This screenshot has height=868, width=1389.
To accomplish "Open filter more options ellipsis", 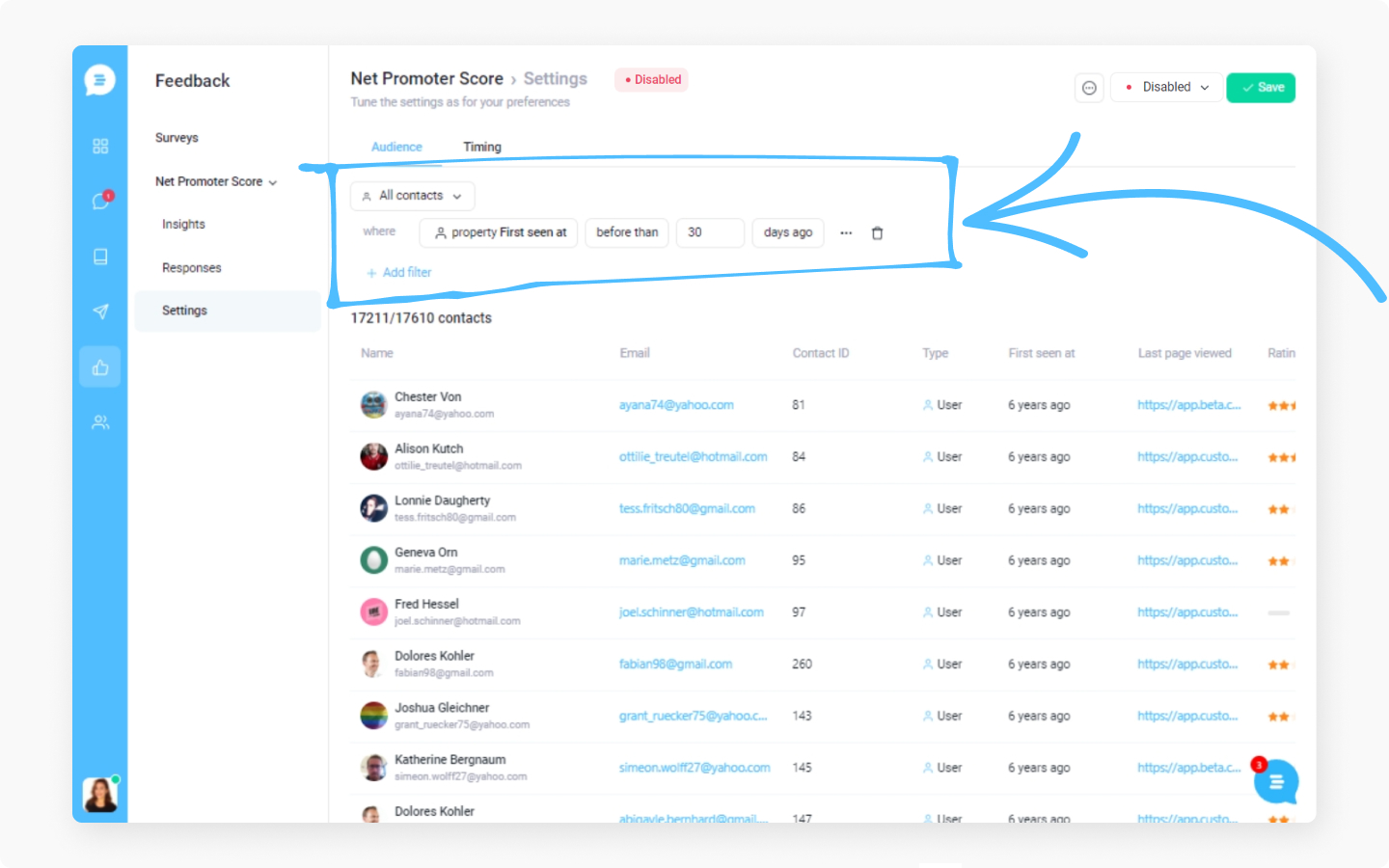I will tap(846, 233).
